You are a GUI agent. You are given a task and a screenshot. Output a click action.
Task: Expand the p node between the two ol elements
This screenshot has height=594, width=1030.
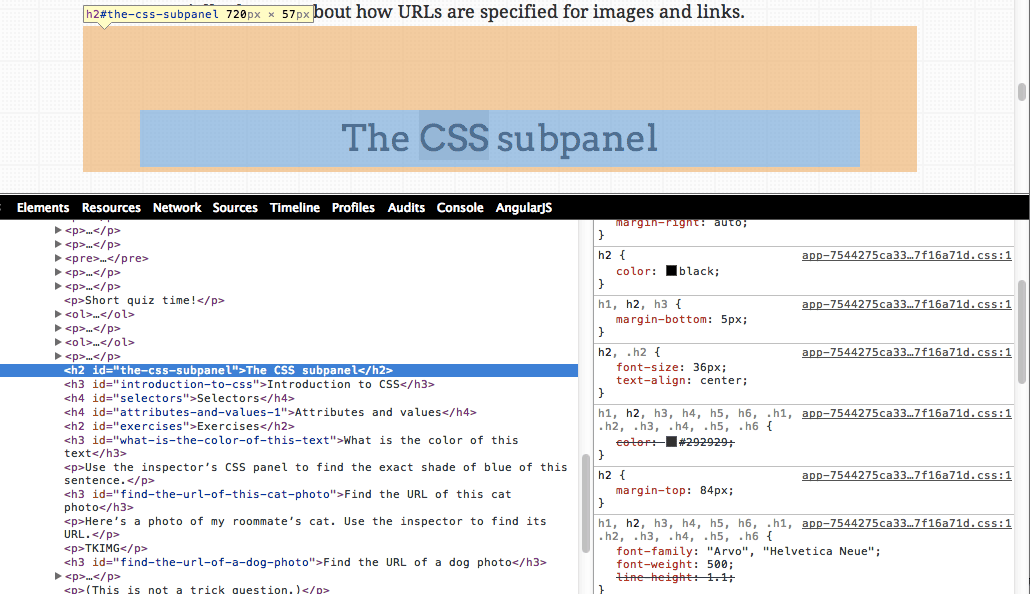coord(58,329)
